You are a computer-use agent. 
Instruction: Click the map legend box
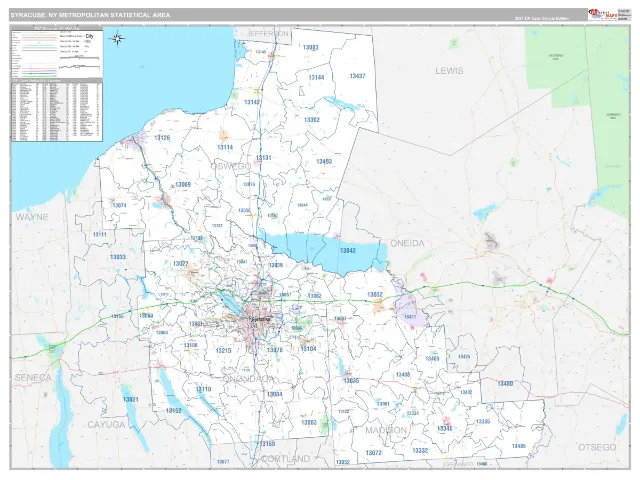[57, 53]
